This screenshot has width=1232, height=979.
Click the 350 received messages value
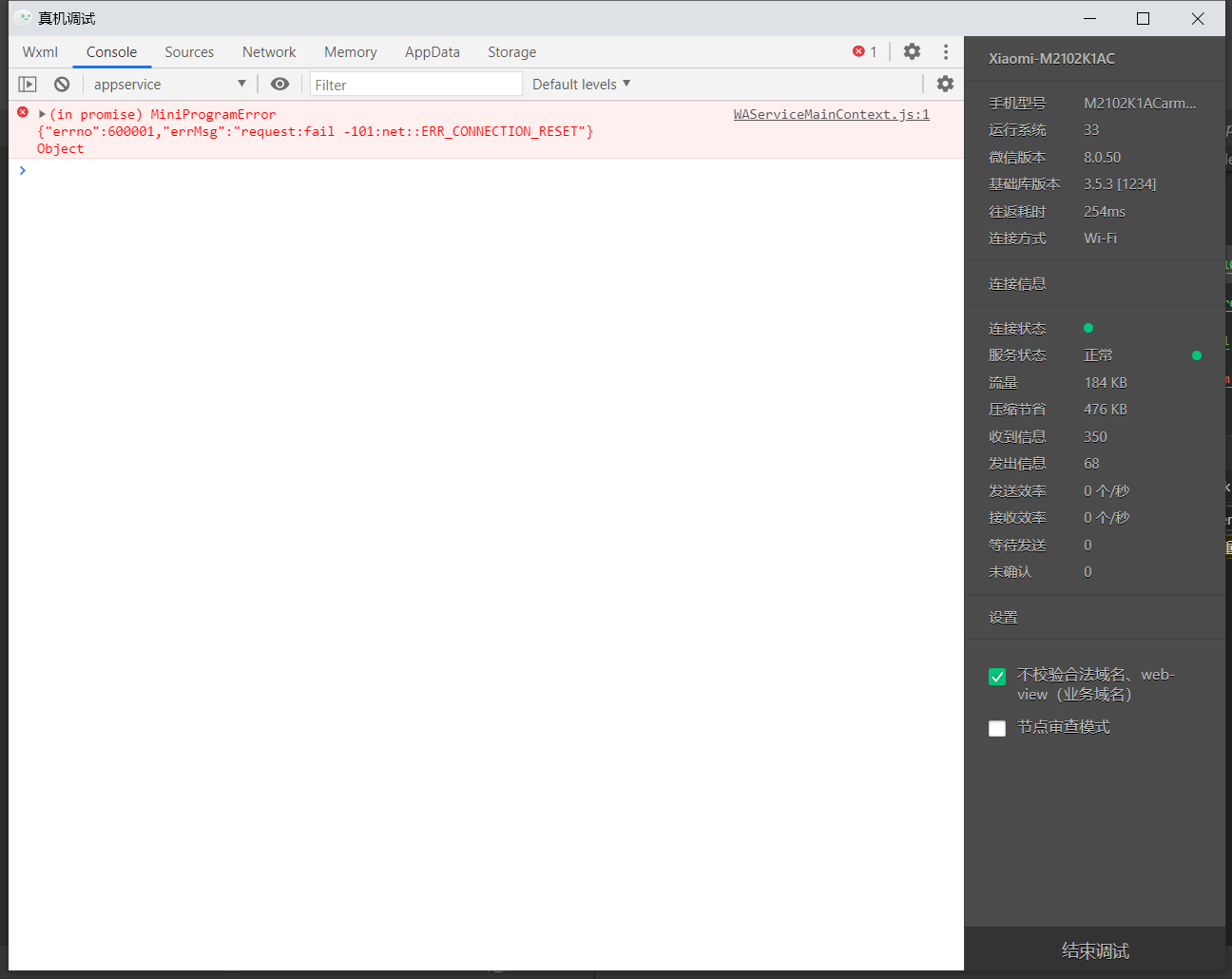coord(1095,436)
